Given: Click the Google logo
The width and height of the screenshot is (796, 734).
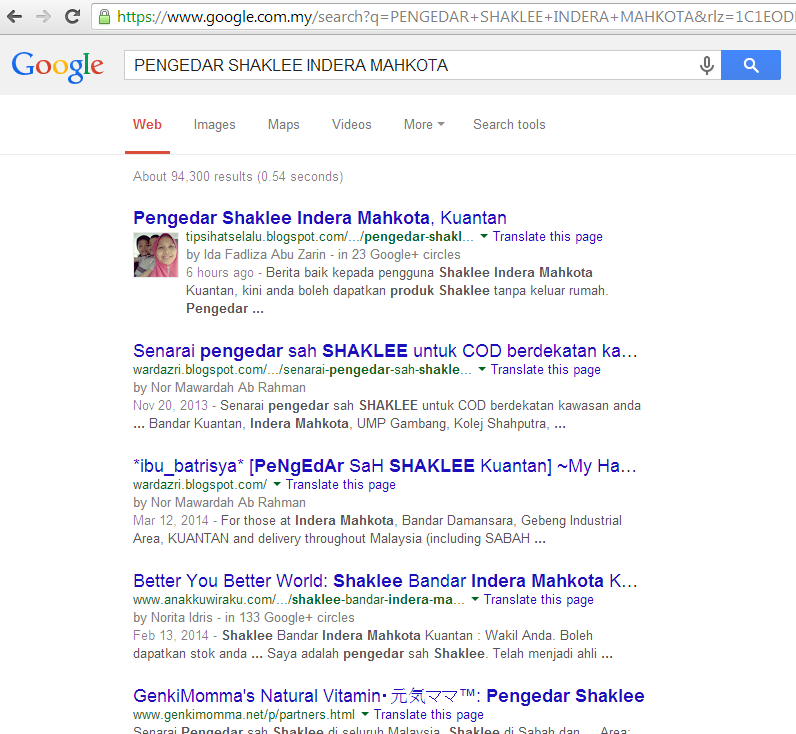Looking at the screenshot, I should 57,66.
